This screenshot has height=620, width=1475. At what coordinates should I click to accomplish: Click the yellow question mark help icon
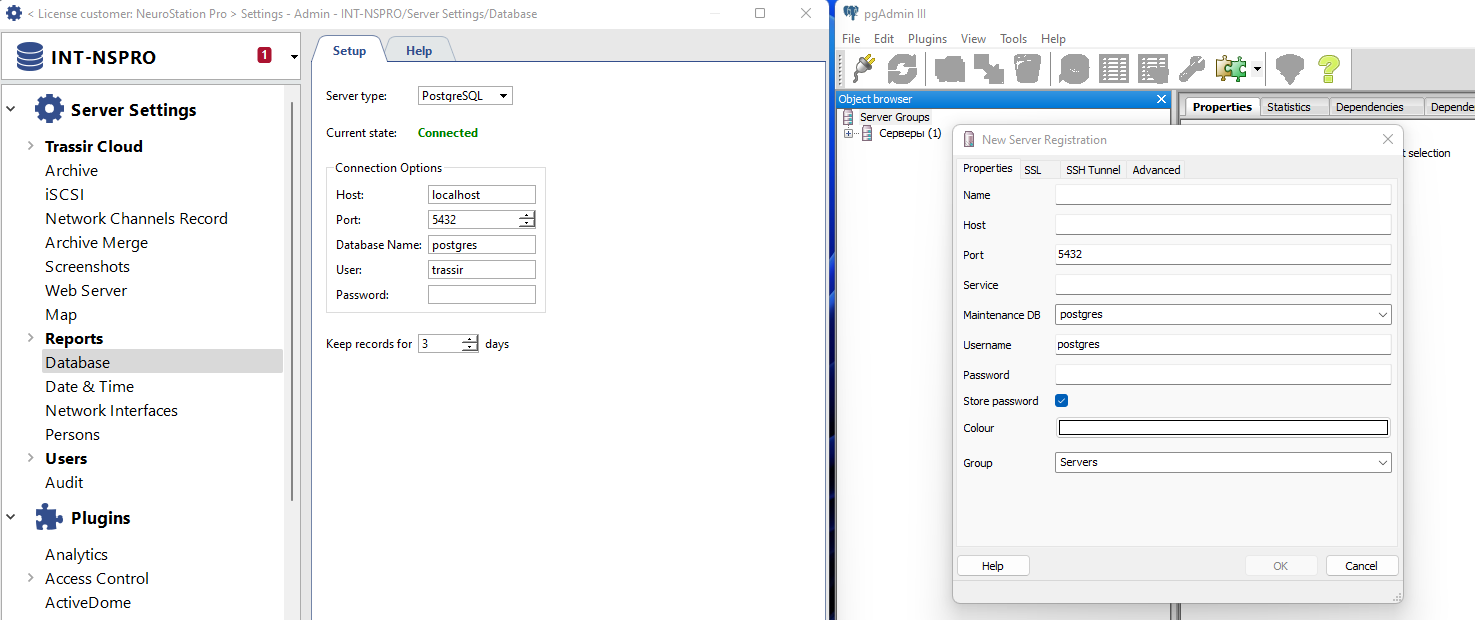point(1328,68)
